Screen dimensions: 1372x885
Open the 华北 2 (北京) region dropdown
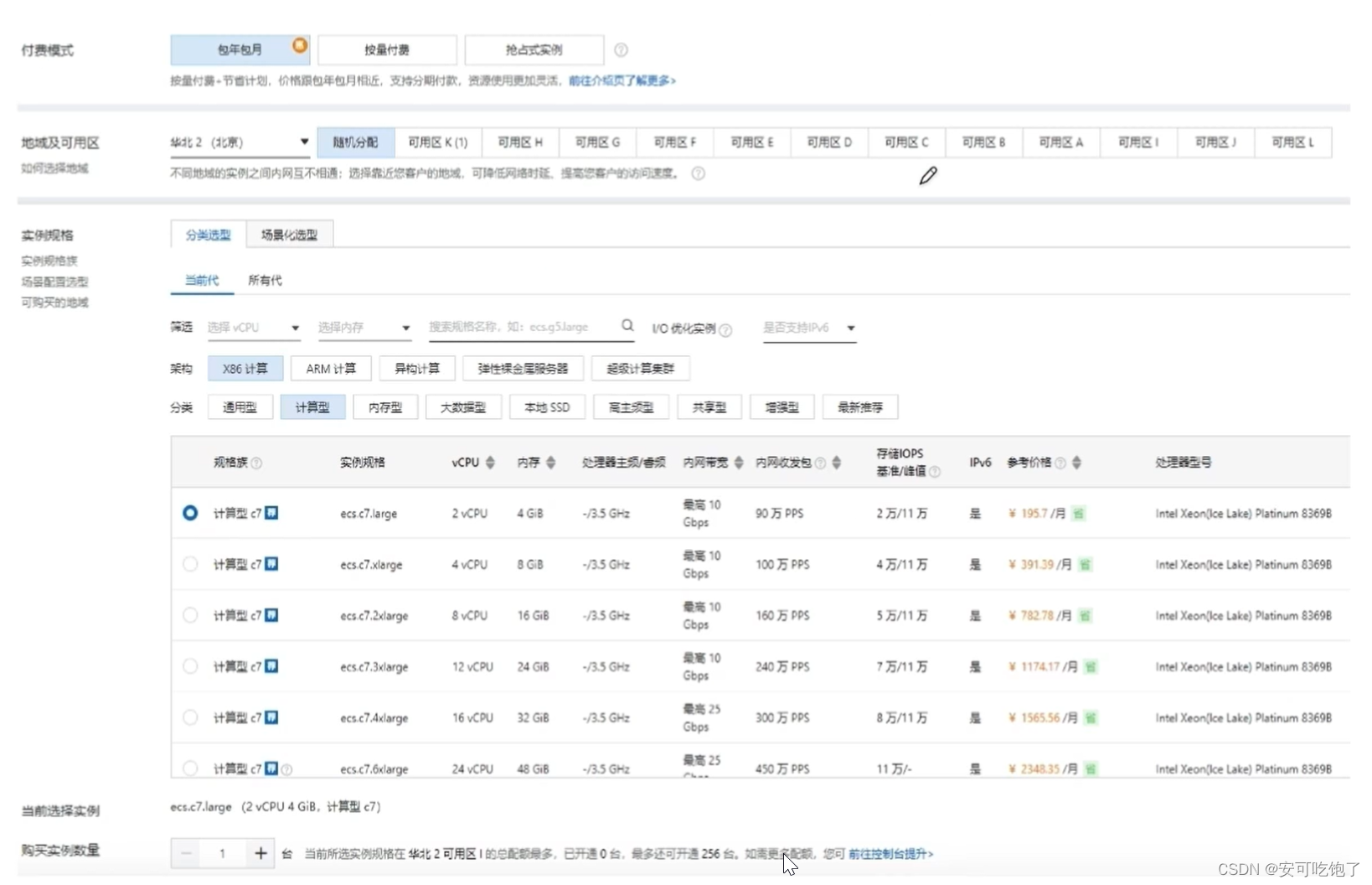point(240,142)
